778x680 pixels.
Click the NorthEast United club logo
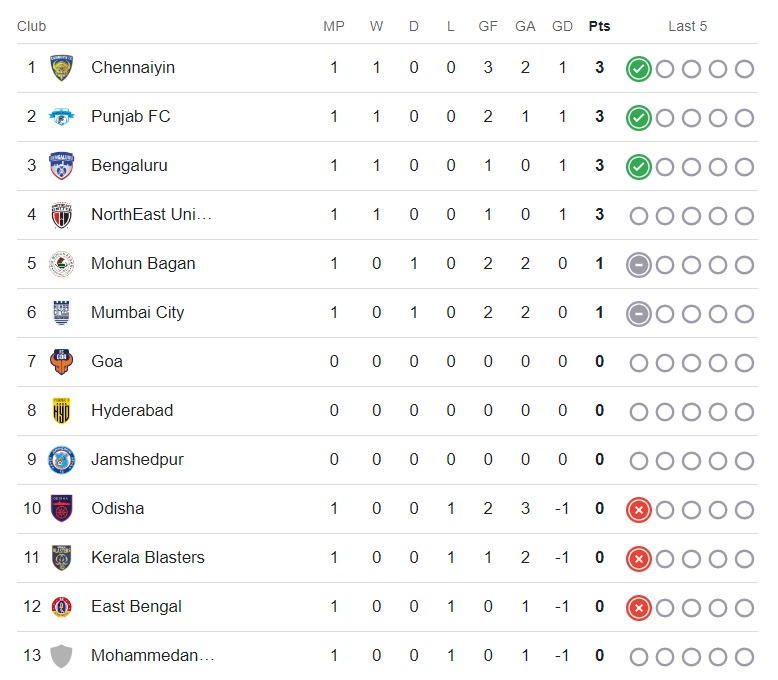tap(62, 215)
